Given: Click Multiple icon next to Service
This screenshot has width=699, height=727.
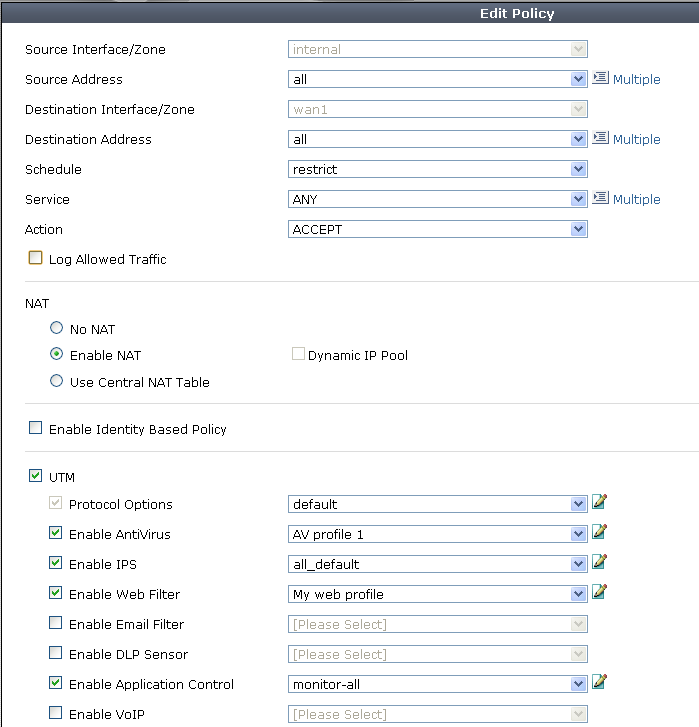Looking at the screenshot, I should pyautogui.click(x=600, y=198).
